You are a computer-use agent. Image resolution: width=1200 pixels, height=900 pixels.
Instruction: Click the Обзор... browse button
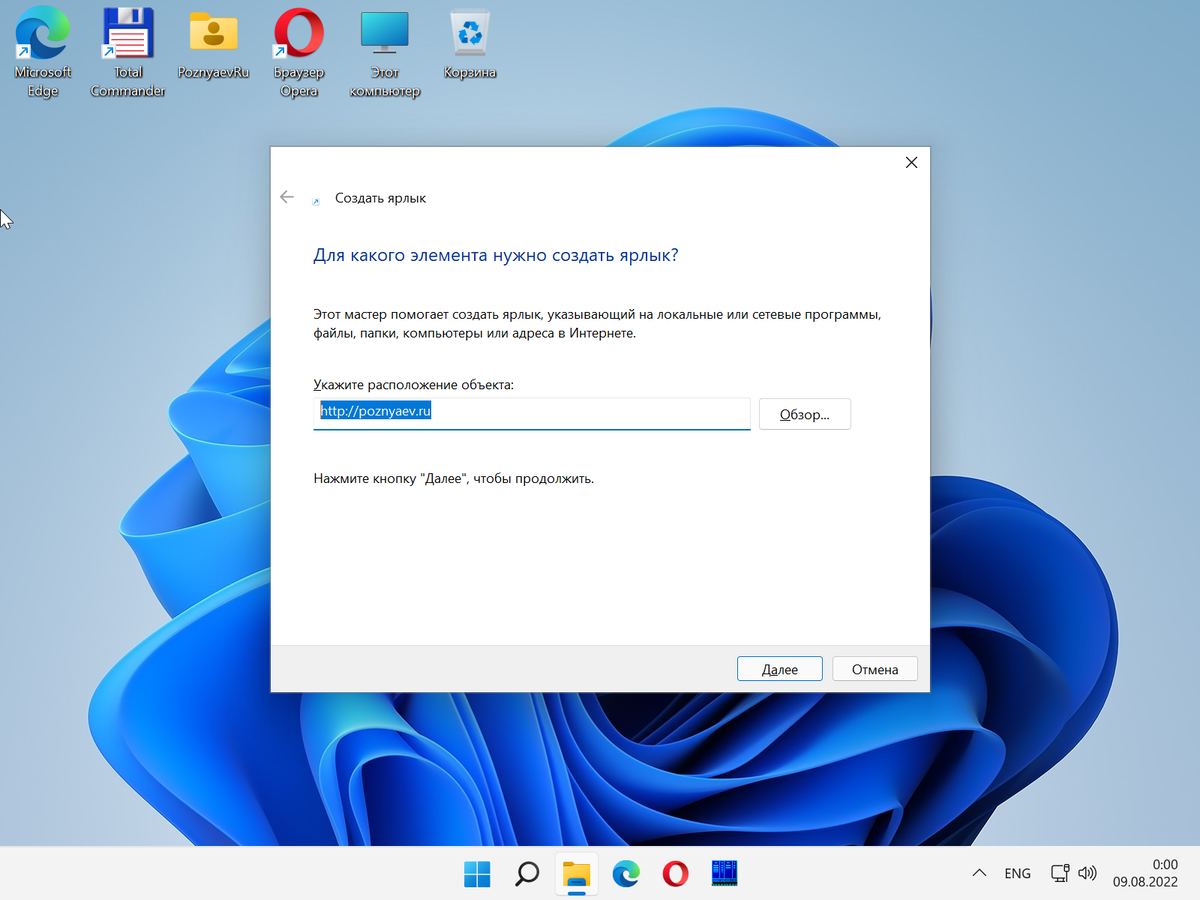point(805,414)
